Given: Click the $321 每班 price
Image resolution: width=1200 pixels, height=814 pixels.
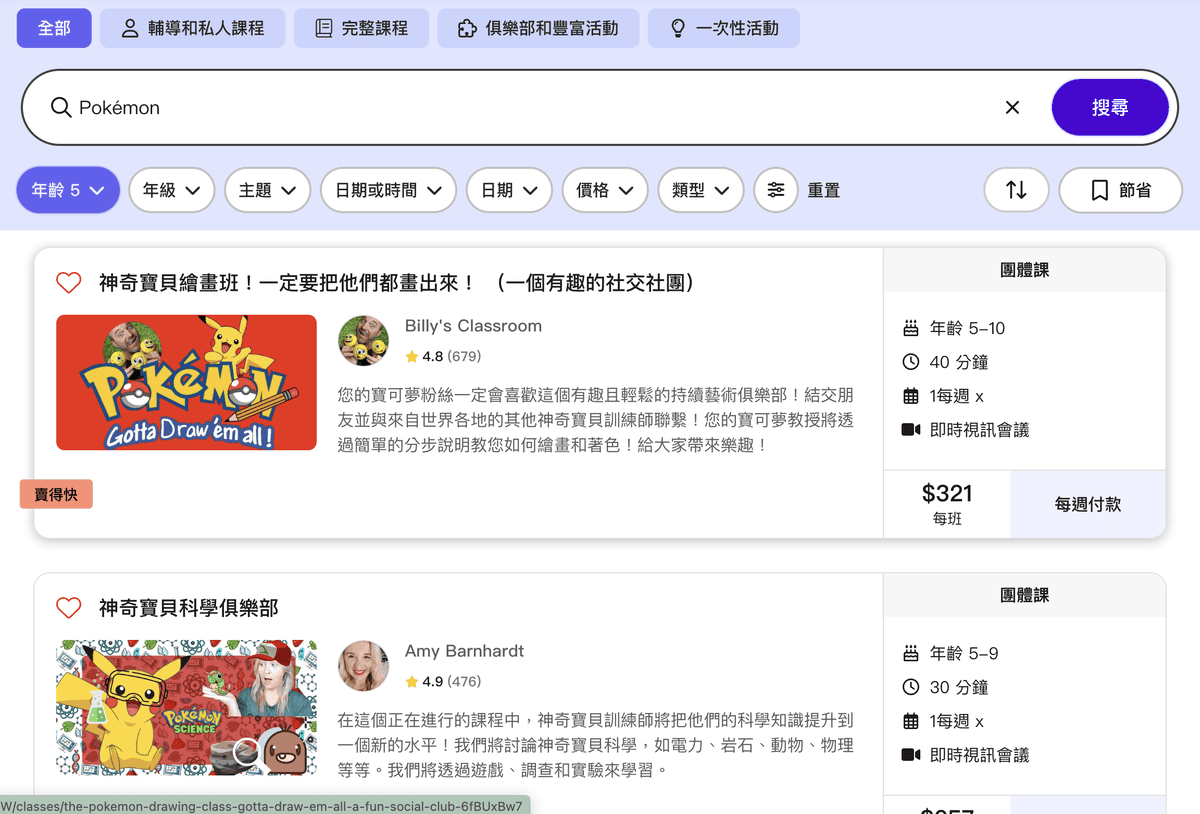Looking at the screenshot, I should coord(947,504).
